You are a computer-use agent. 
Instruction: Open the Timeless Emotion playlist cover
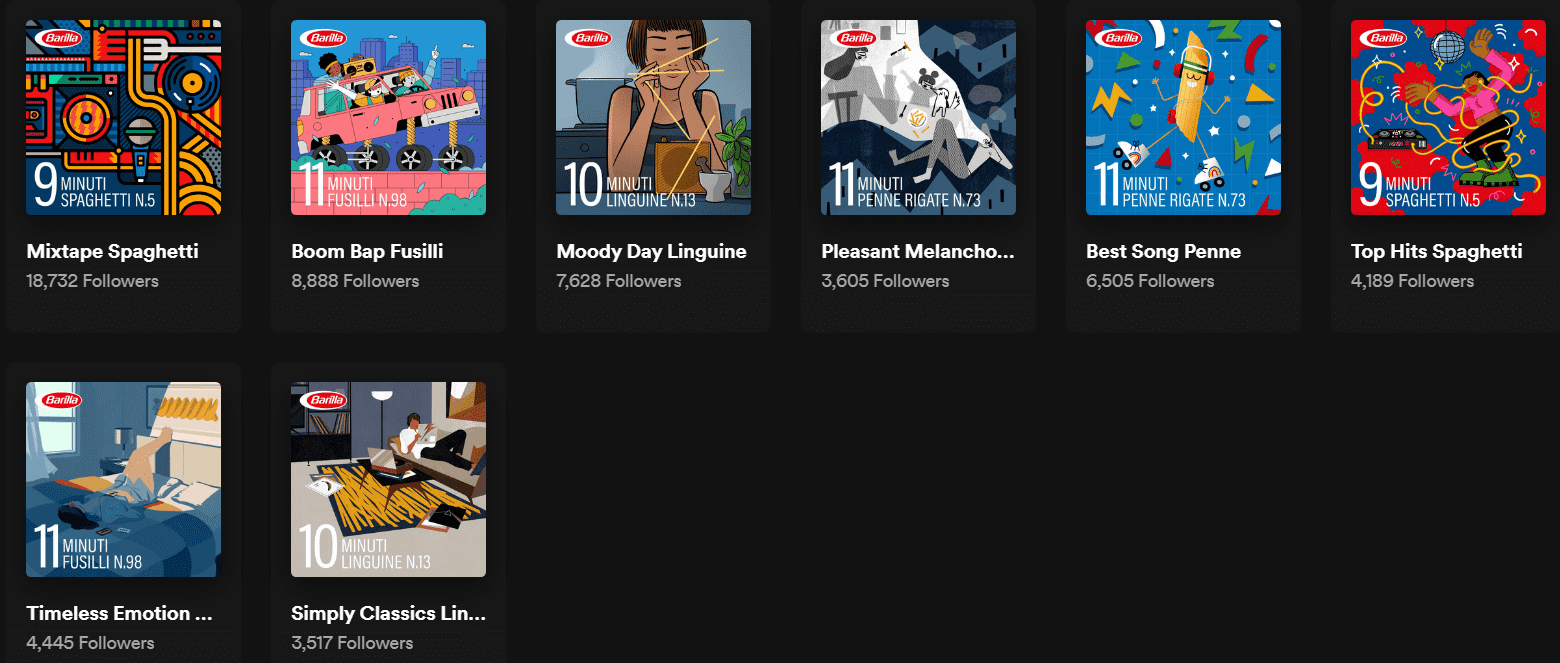122,479
